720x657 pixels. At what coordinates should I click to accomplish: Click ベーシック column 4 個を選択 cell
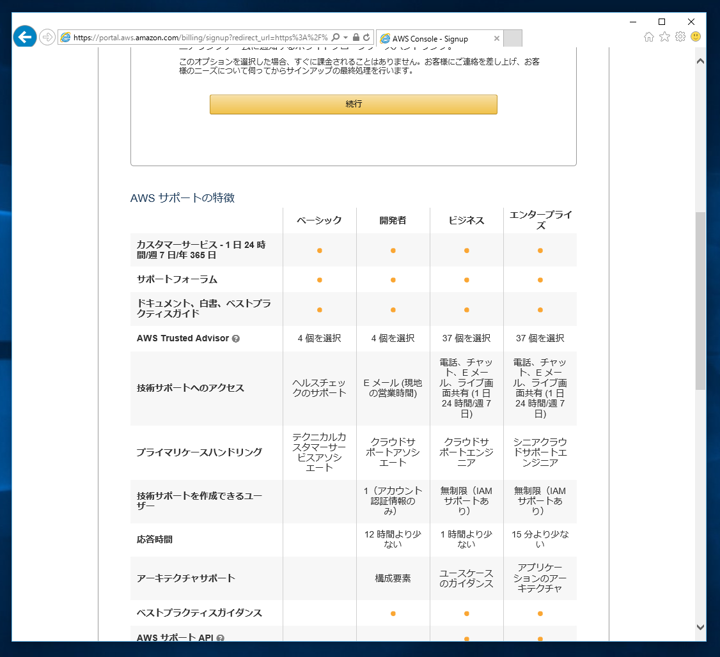(319, 338)
